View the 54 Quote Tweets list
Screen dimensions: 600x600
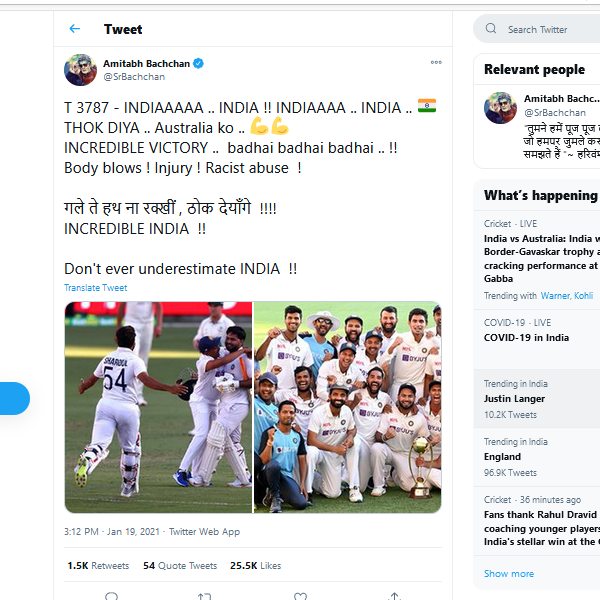pos(180,566)
